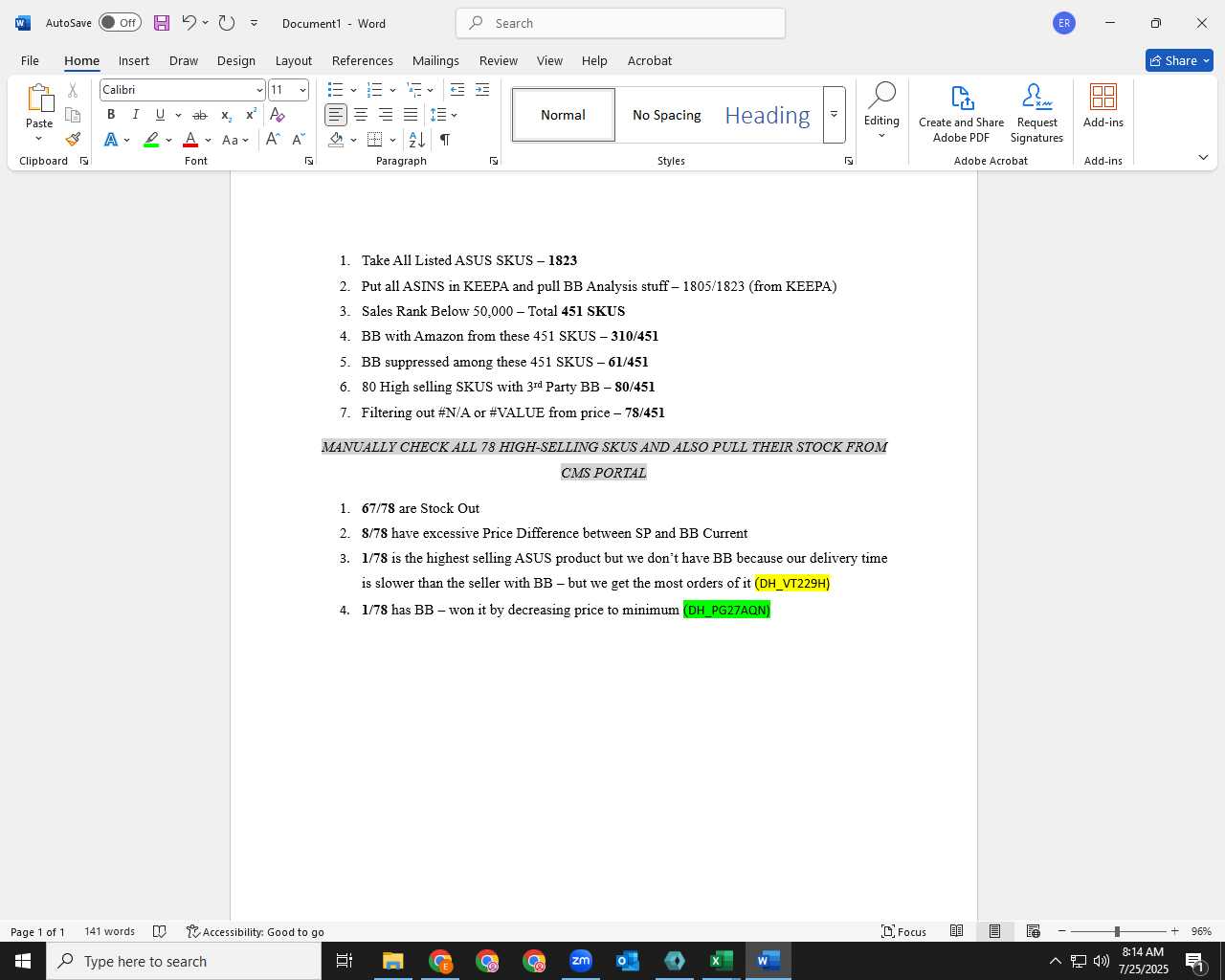This screenshot has height=980, width=1225.
Task: Click the Copy icon in Clipboard group
Action: tap(73, 115)
